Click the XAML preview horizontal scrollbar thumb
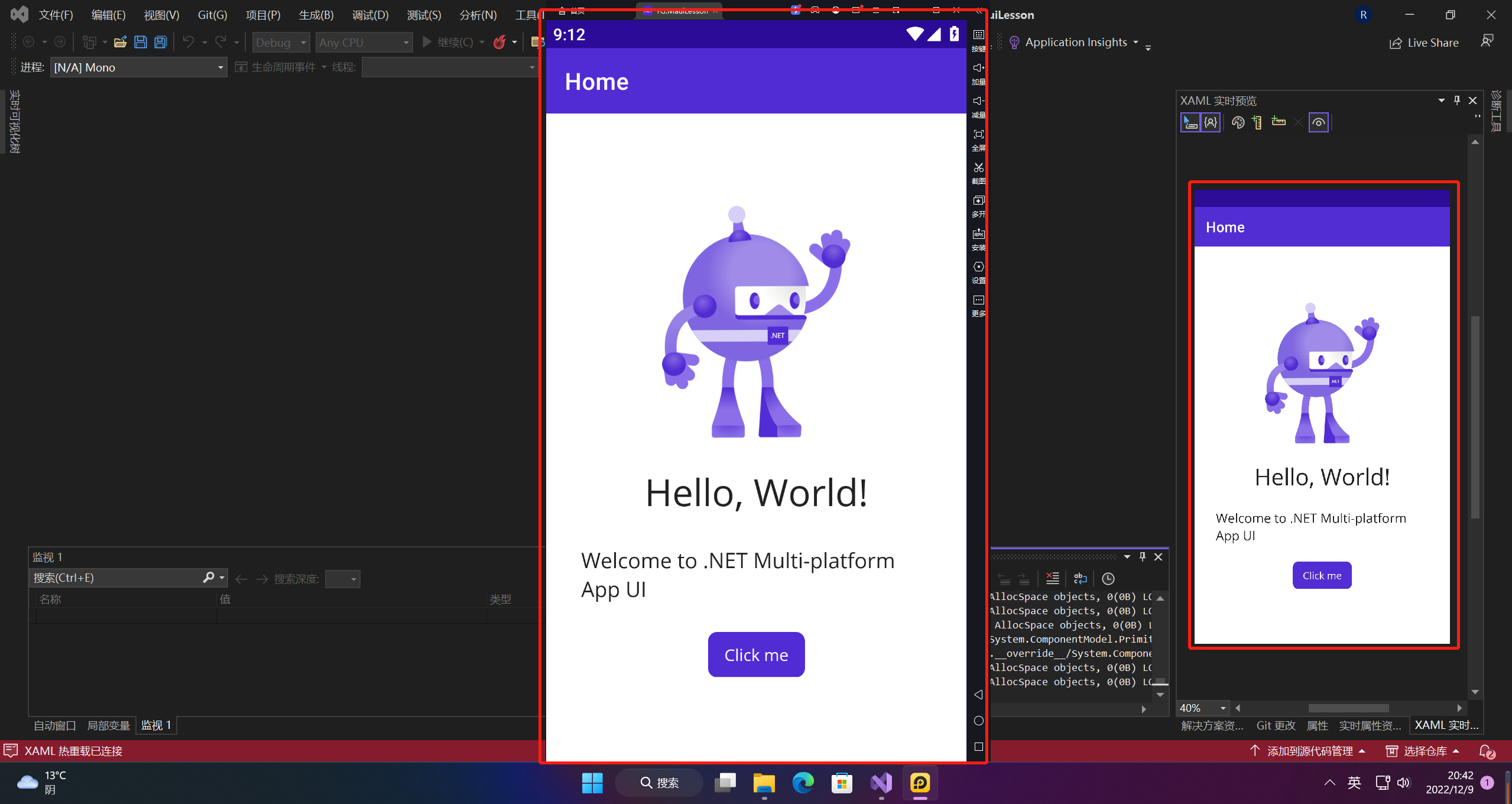1512x804 pixels. (1348, 708)
